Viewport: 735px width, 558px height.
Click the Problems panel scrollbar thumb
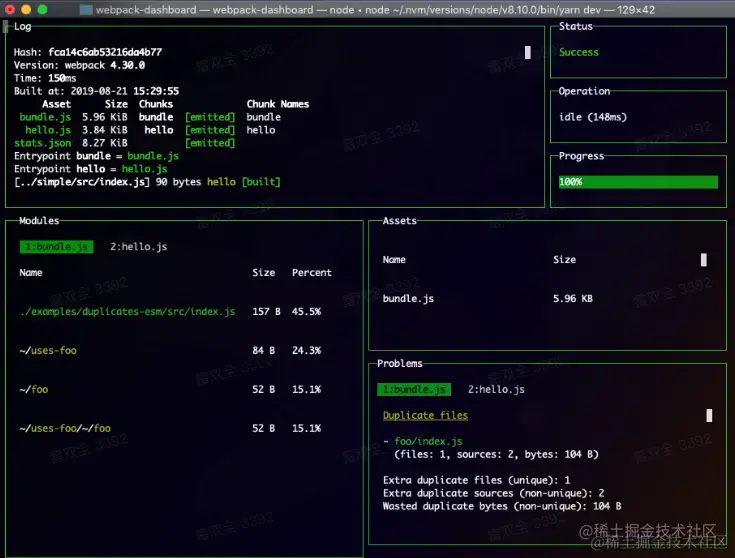709,415
